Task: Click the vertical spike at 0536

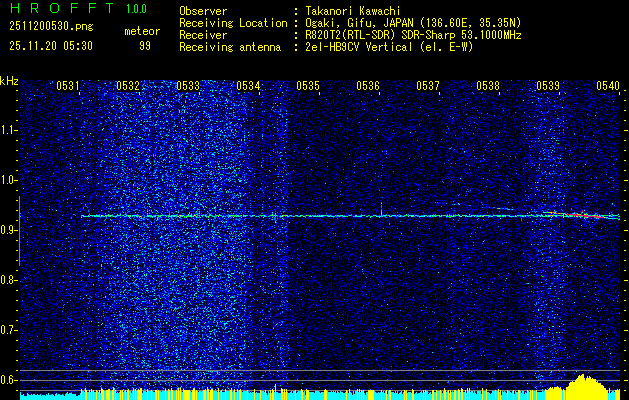Action: 381,209
